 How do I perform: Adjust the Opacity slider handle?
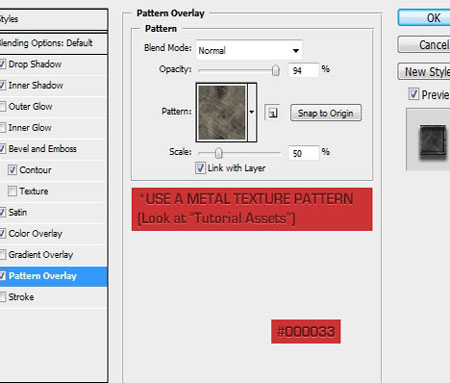pyautogui.click(x=275, y=70)
